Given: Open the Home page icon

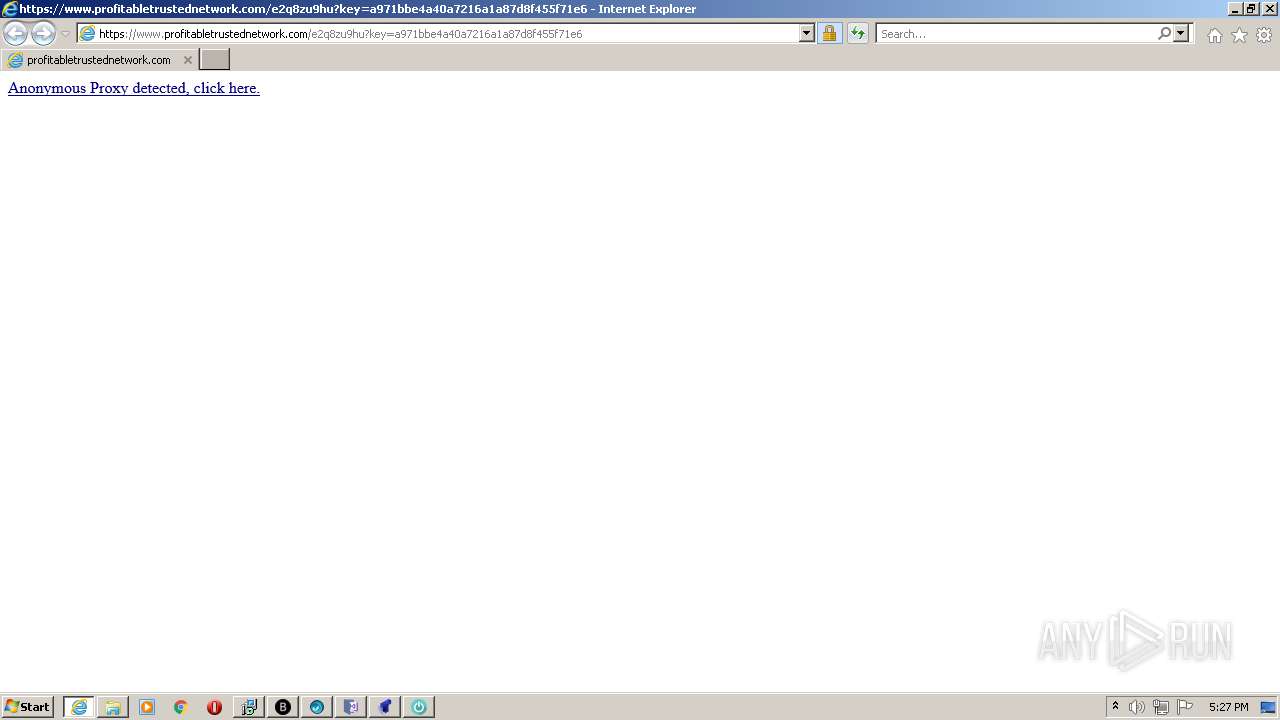Looking at the screenshot, I should tap(1214, 35).
